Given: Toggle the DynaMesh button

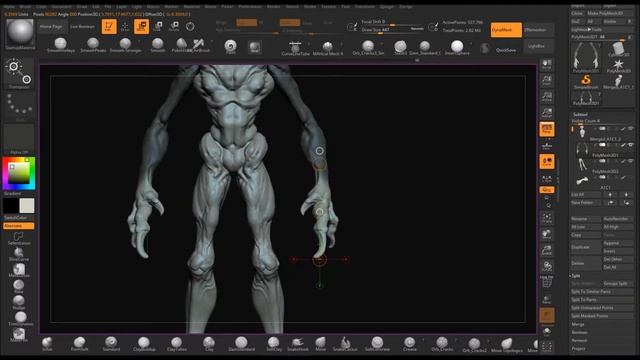Looking at the screenshot, I should (x=506, y=30).
